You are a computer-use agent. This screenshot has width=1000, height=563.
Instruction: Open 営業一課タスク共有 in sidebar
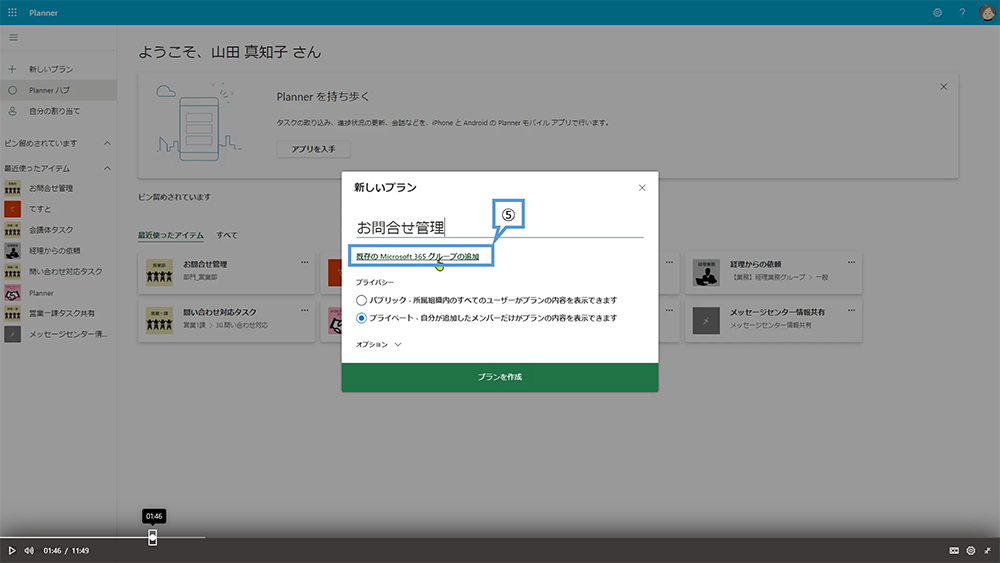coord(58,313)
